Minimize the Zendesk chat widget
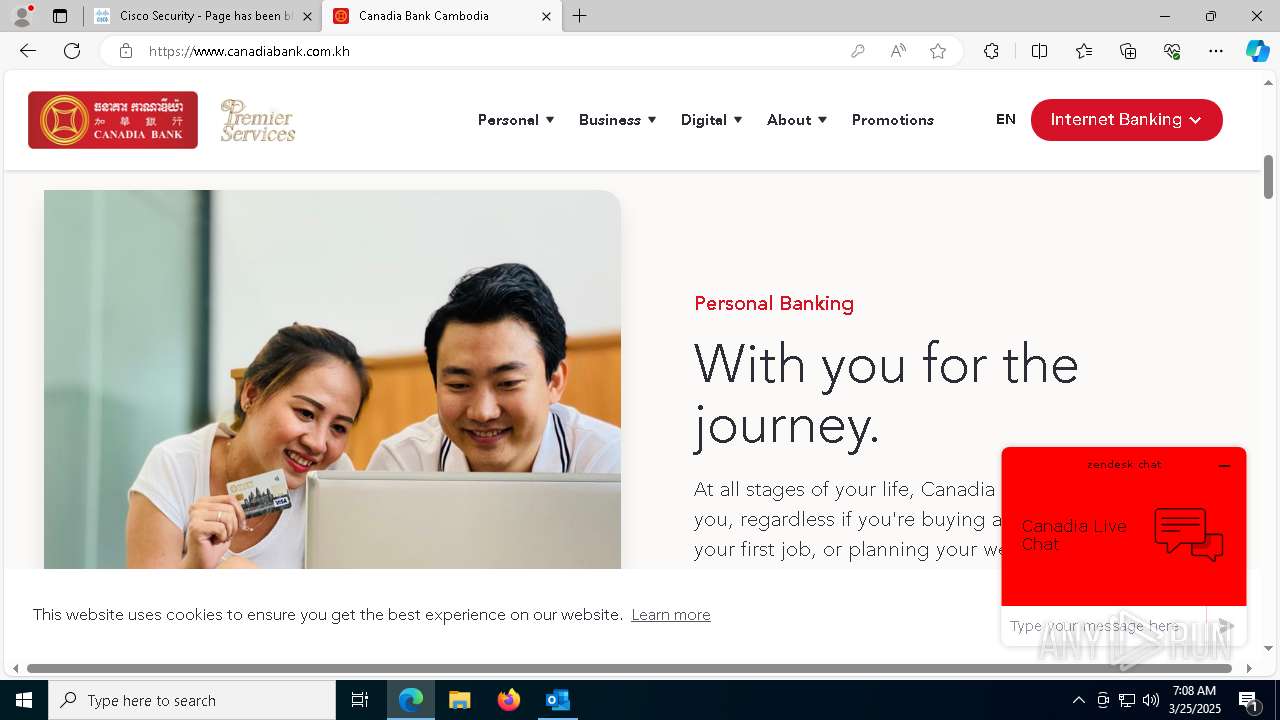 point(1224,466)
